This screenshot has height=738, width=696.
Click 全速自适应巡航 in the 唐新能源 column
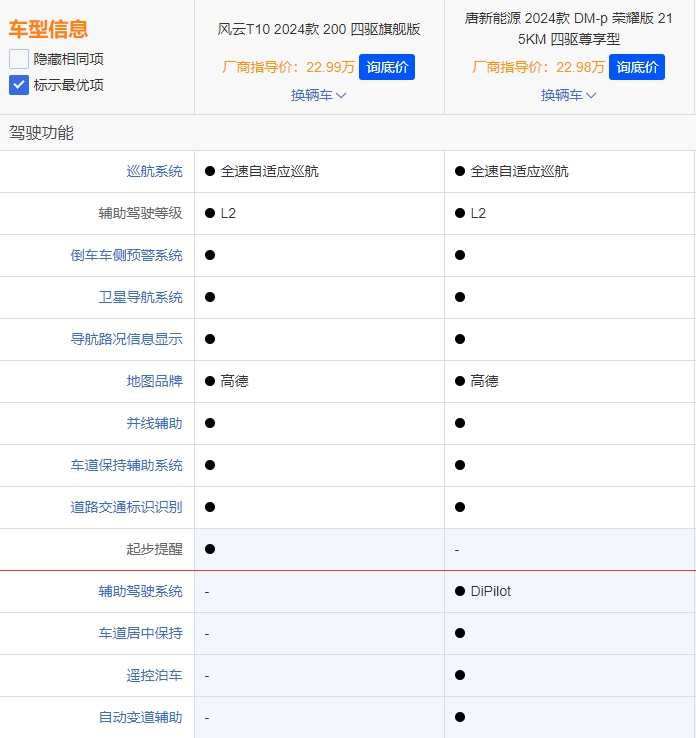tap(519, 171)
